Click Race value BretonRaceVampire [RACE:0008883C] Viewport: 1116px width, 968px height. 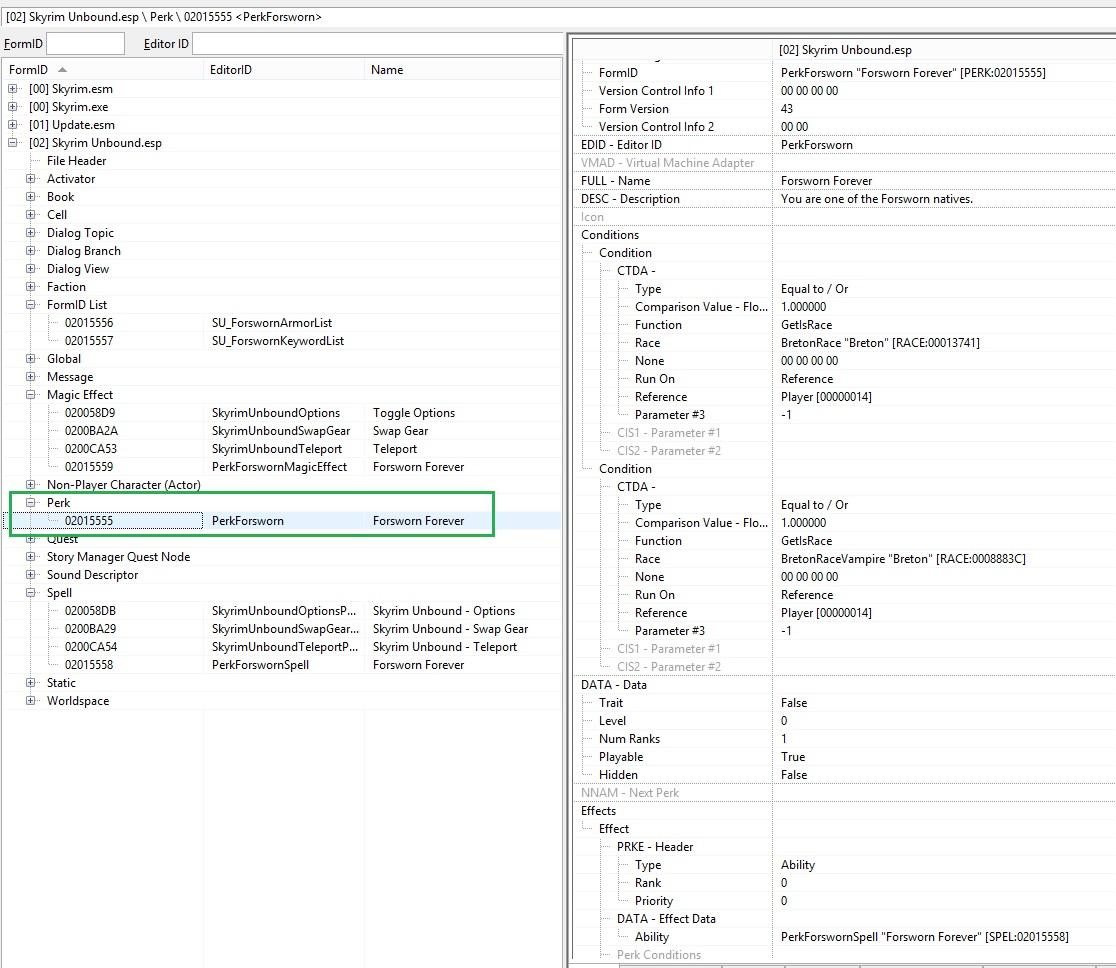(902, 559)
